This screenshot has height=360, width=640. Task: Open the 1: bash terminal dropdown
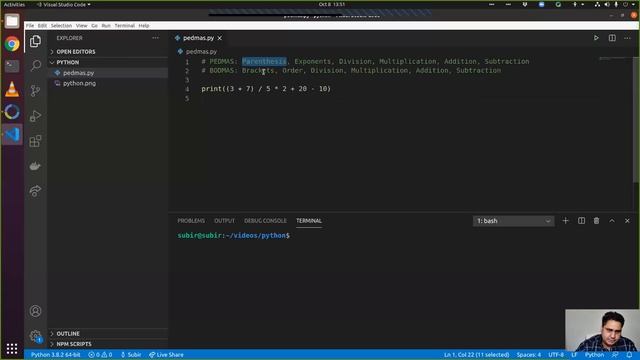coord(513,221)
